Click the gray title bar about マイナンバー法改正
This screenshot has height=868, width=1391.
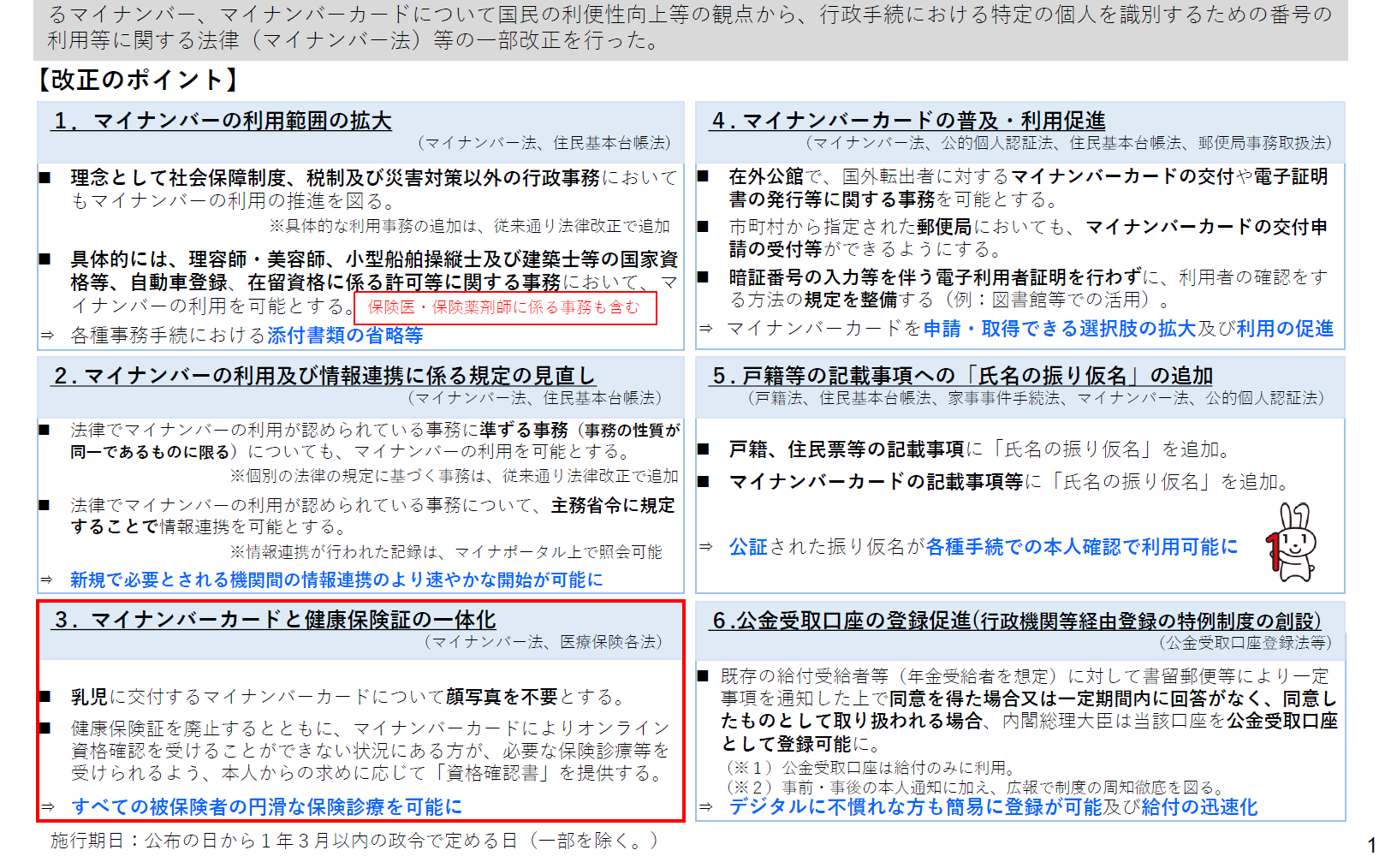695,26
